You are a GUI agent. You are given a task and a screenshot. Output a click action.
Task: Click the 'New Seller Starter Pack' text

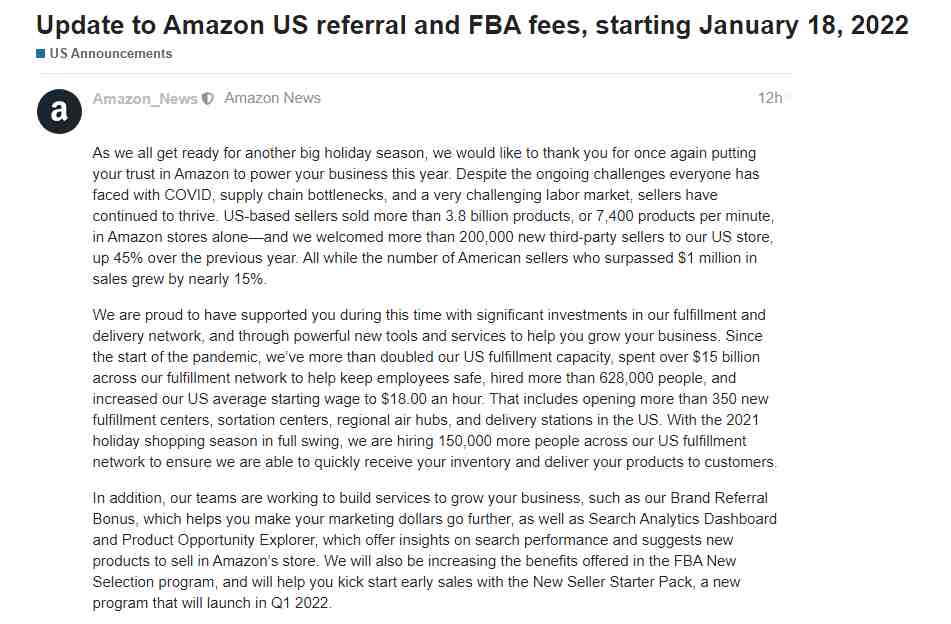pos(613,582)
